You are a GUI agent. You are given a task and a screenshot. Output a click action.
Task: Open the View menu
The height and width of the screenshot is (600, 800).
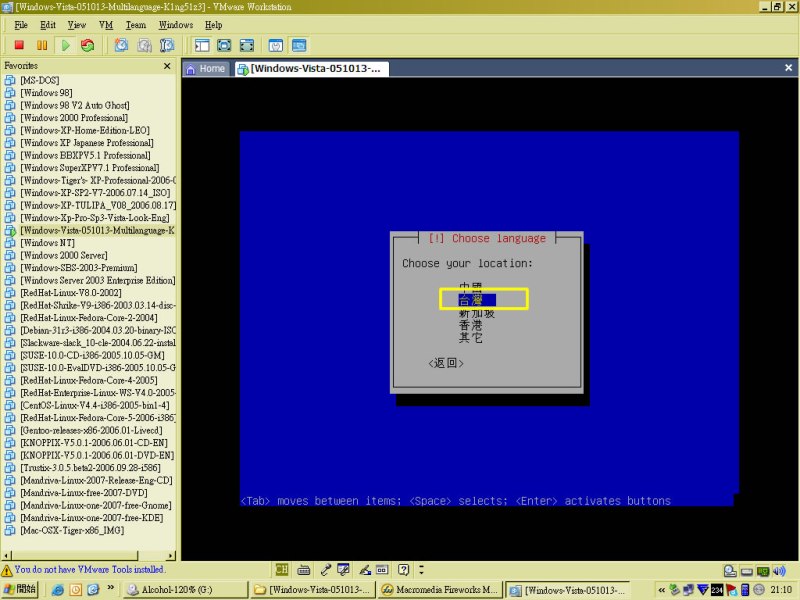[77, 25]
